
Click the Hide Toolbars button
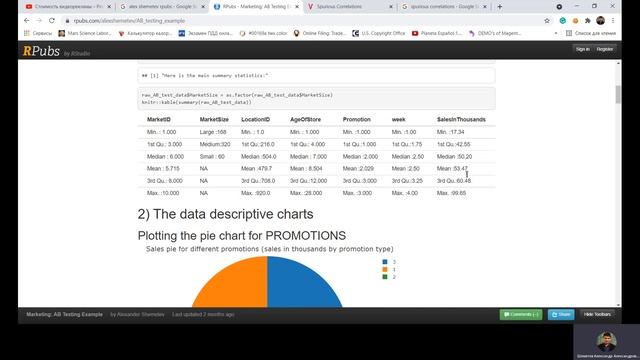click(x=597, y=314)
